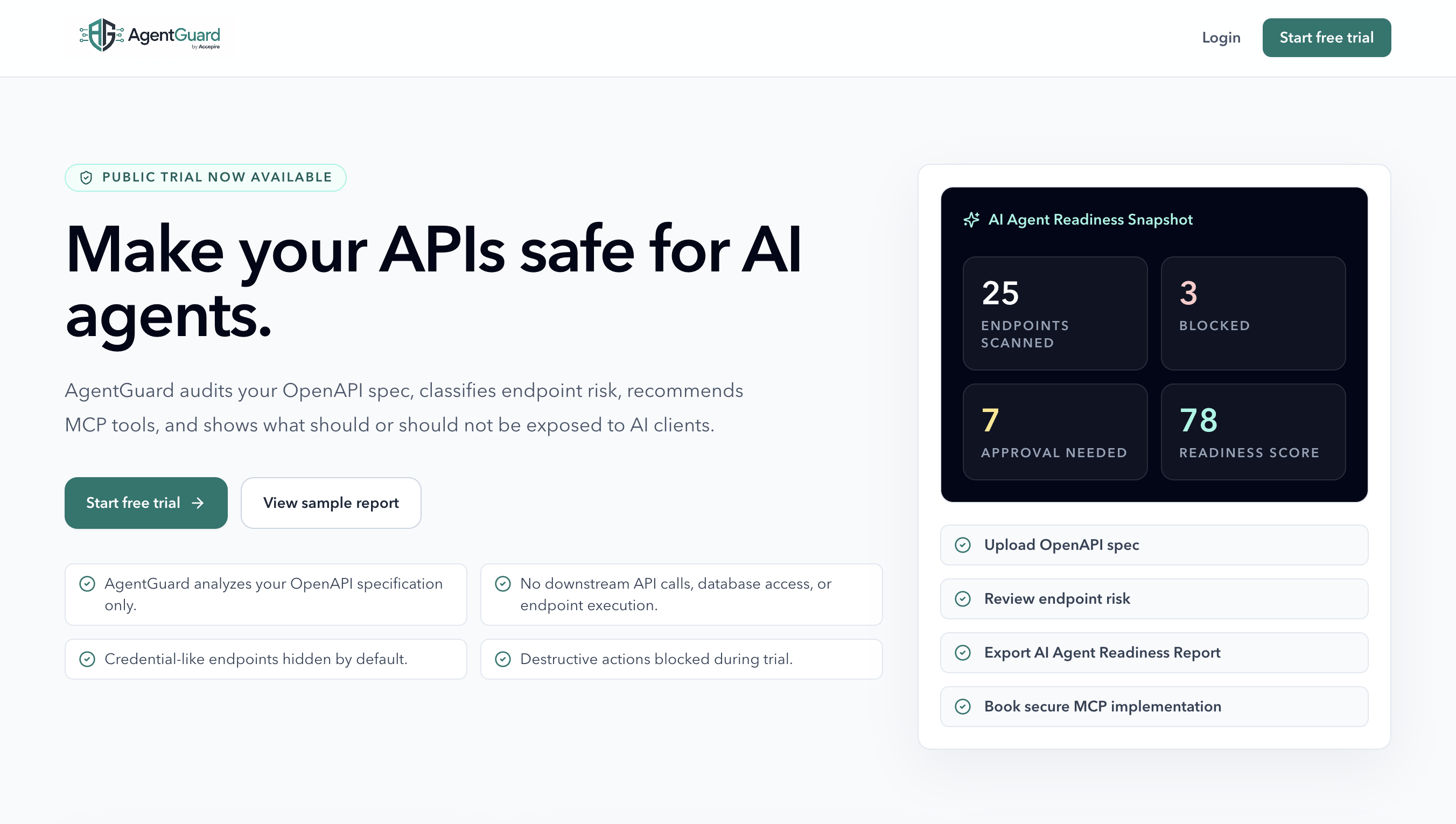
Task: Select the 3 Blocked card
Action: click(1253, 313)
